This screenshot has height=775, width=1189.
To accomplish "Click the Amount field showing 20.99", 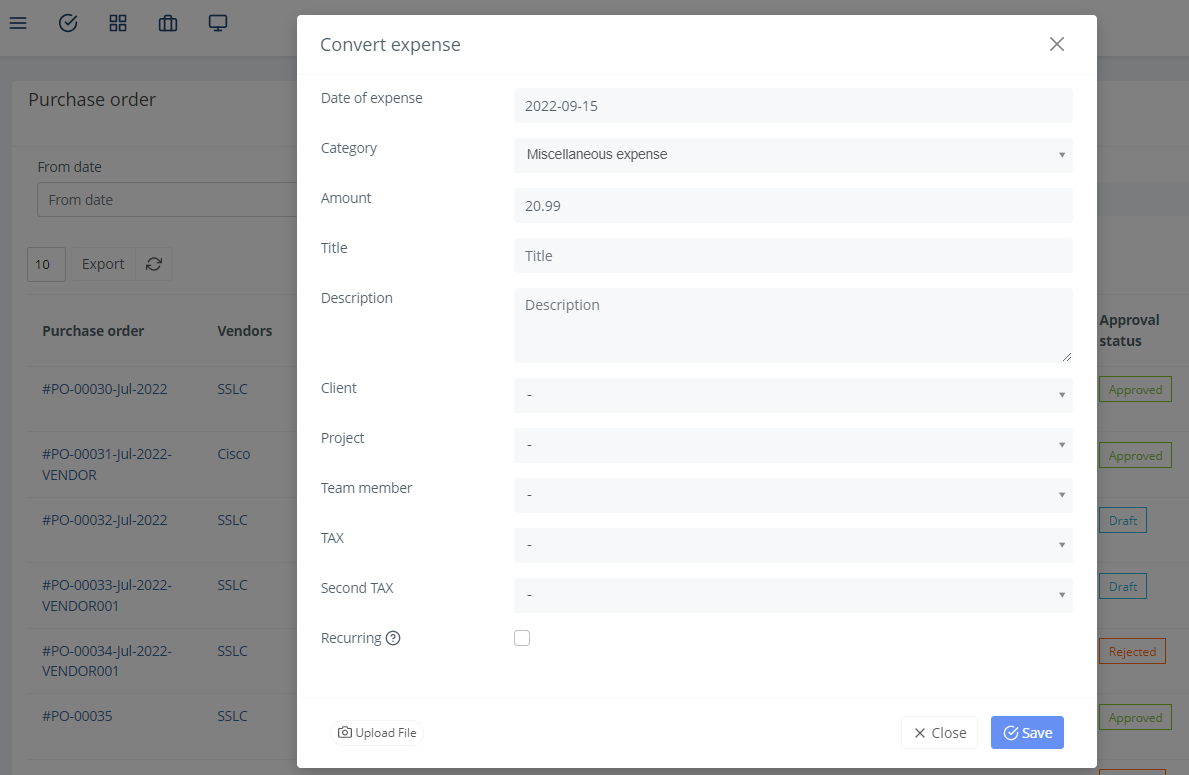I will click(793, 205).
